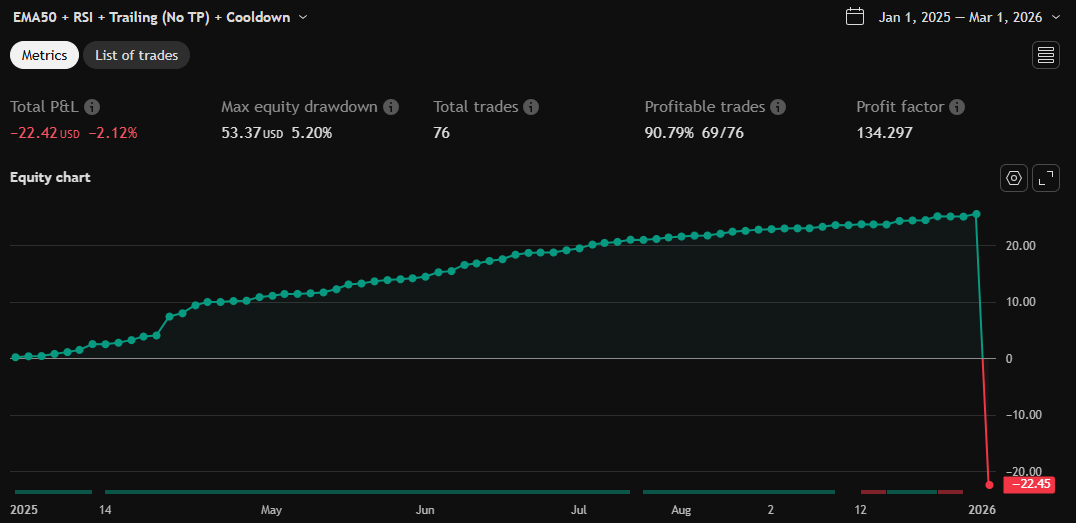Switch to the List of trades tab

click(137, 56)
